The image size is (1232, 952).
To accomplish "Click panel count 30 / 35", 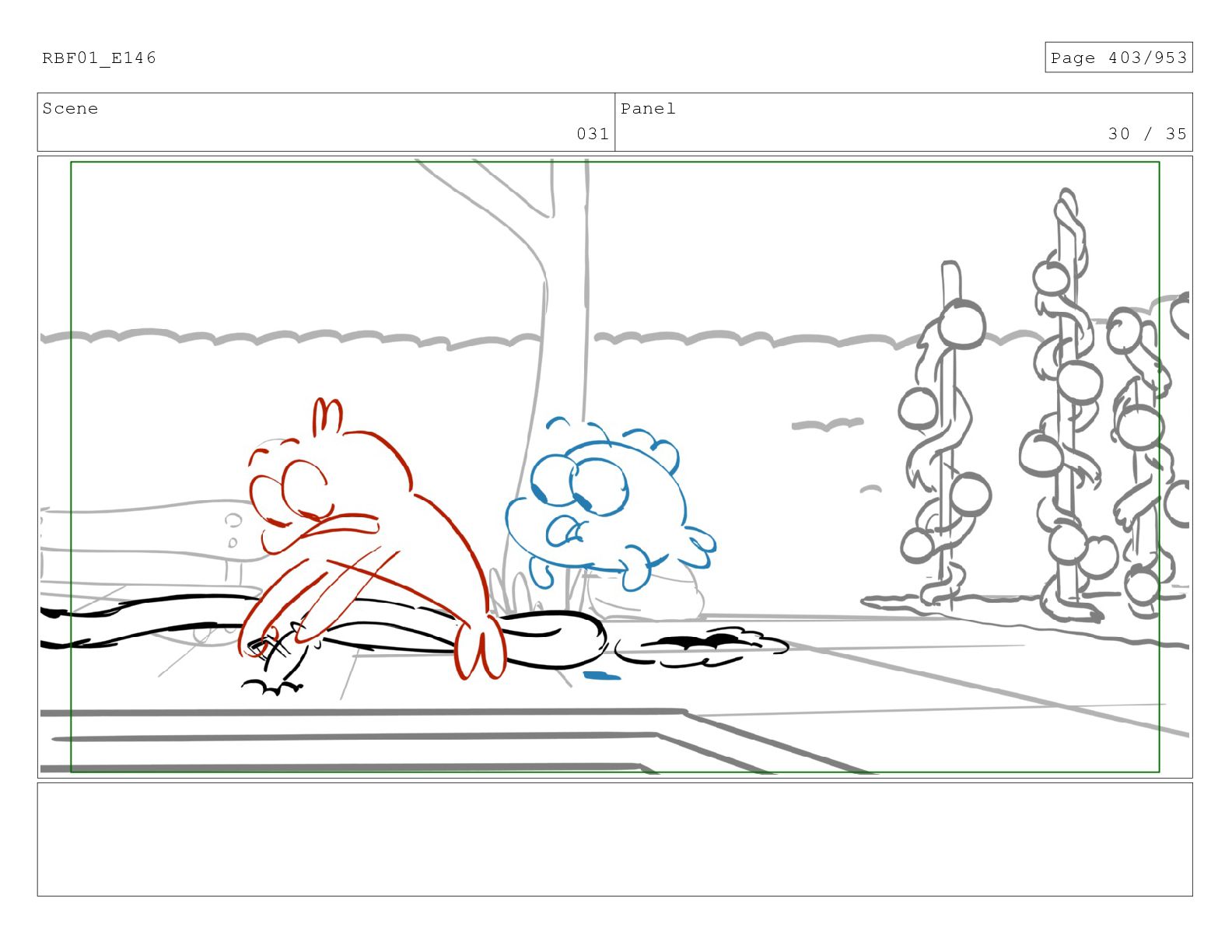I will (x=1147, y=134).
